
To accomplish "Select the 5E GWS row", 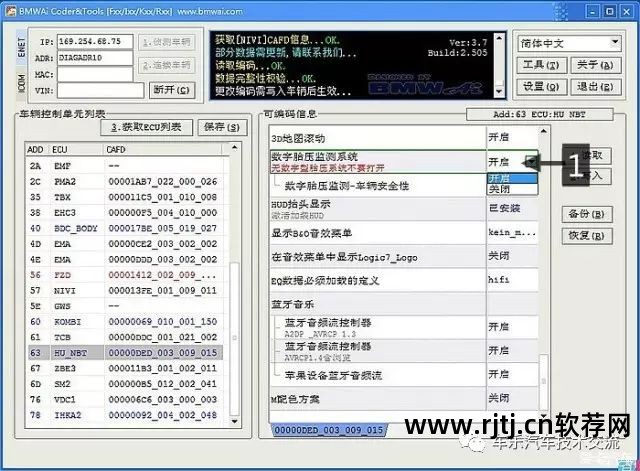I will (x=126, y=306).
